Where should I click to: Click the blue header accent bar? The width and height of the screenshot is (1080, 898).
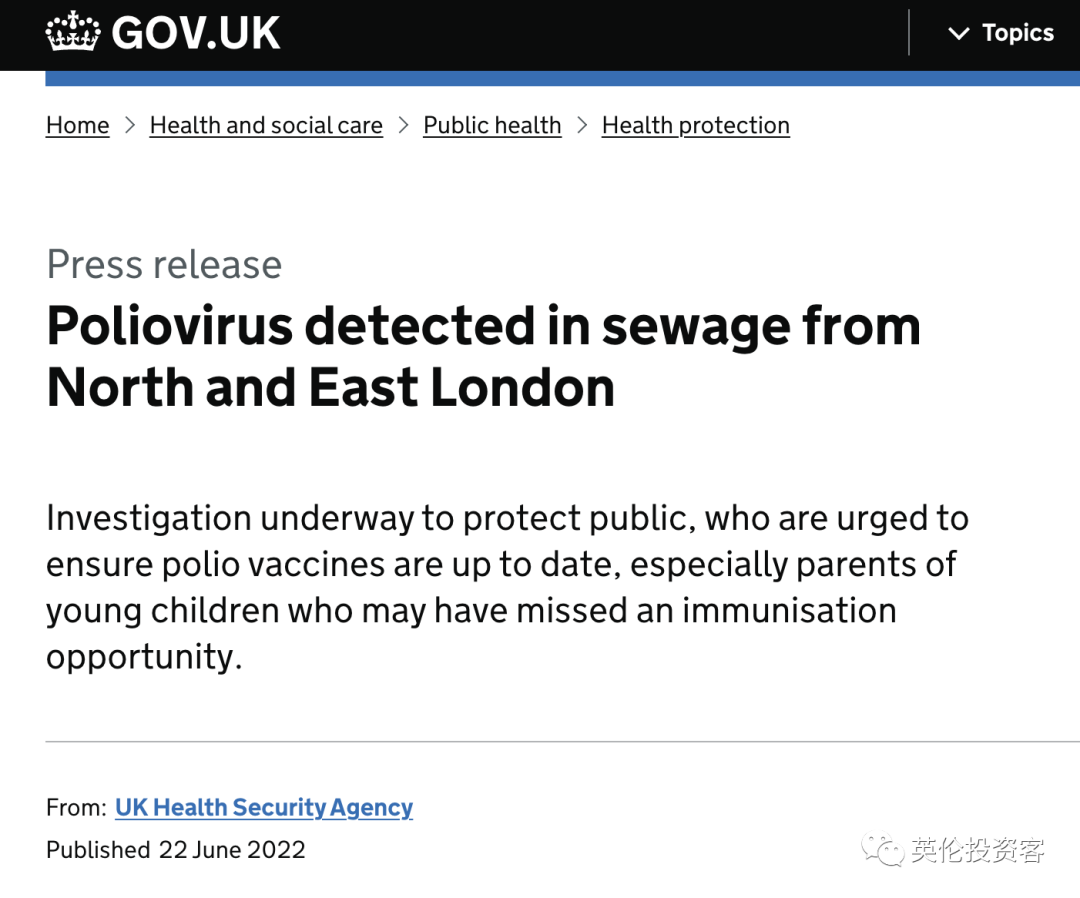click(x=563, y=78)
